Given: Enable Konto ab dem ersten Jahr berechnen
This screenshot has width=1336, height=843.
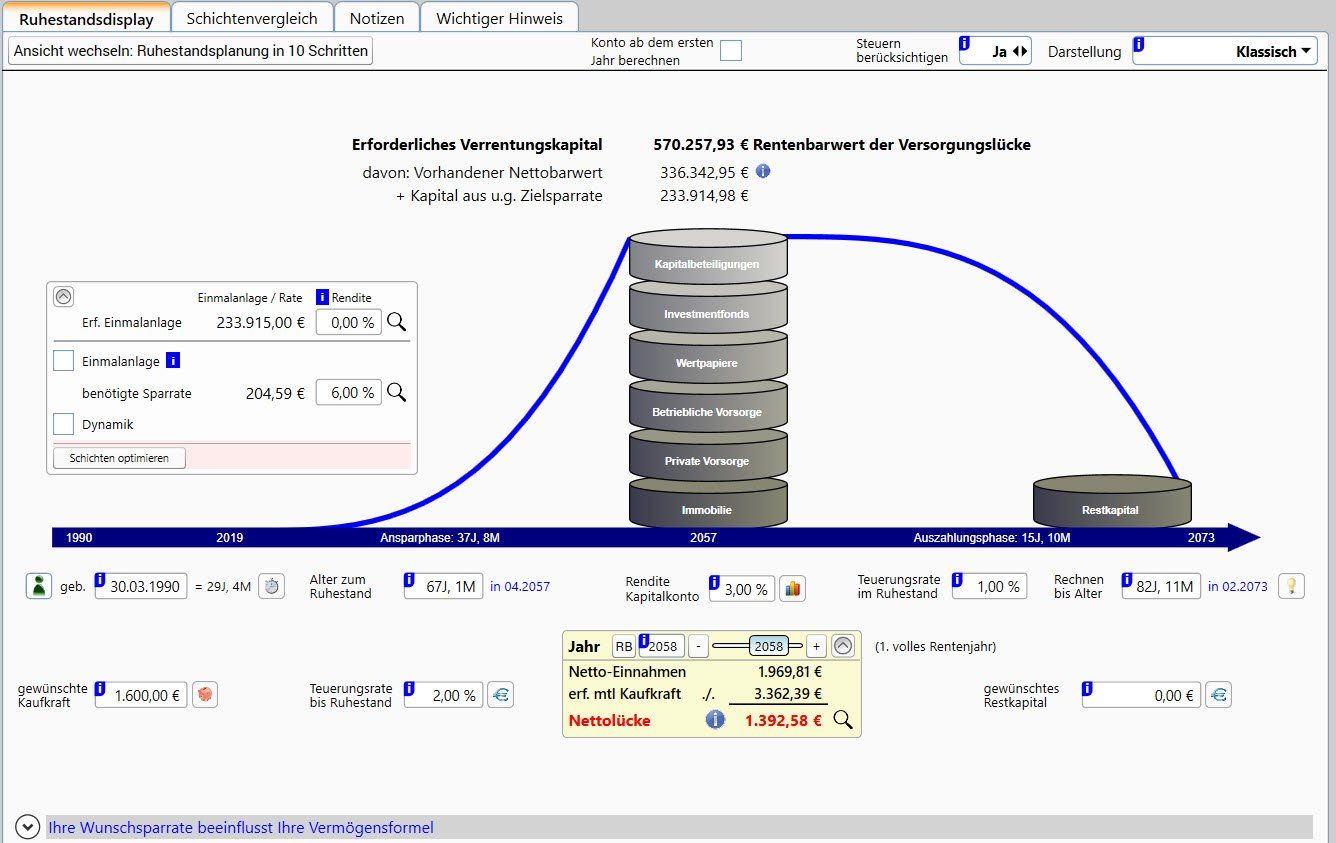Looking at the screenshot, I should (x=731, y=51).
